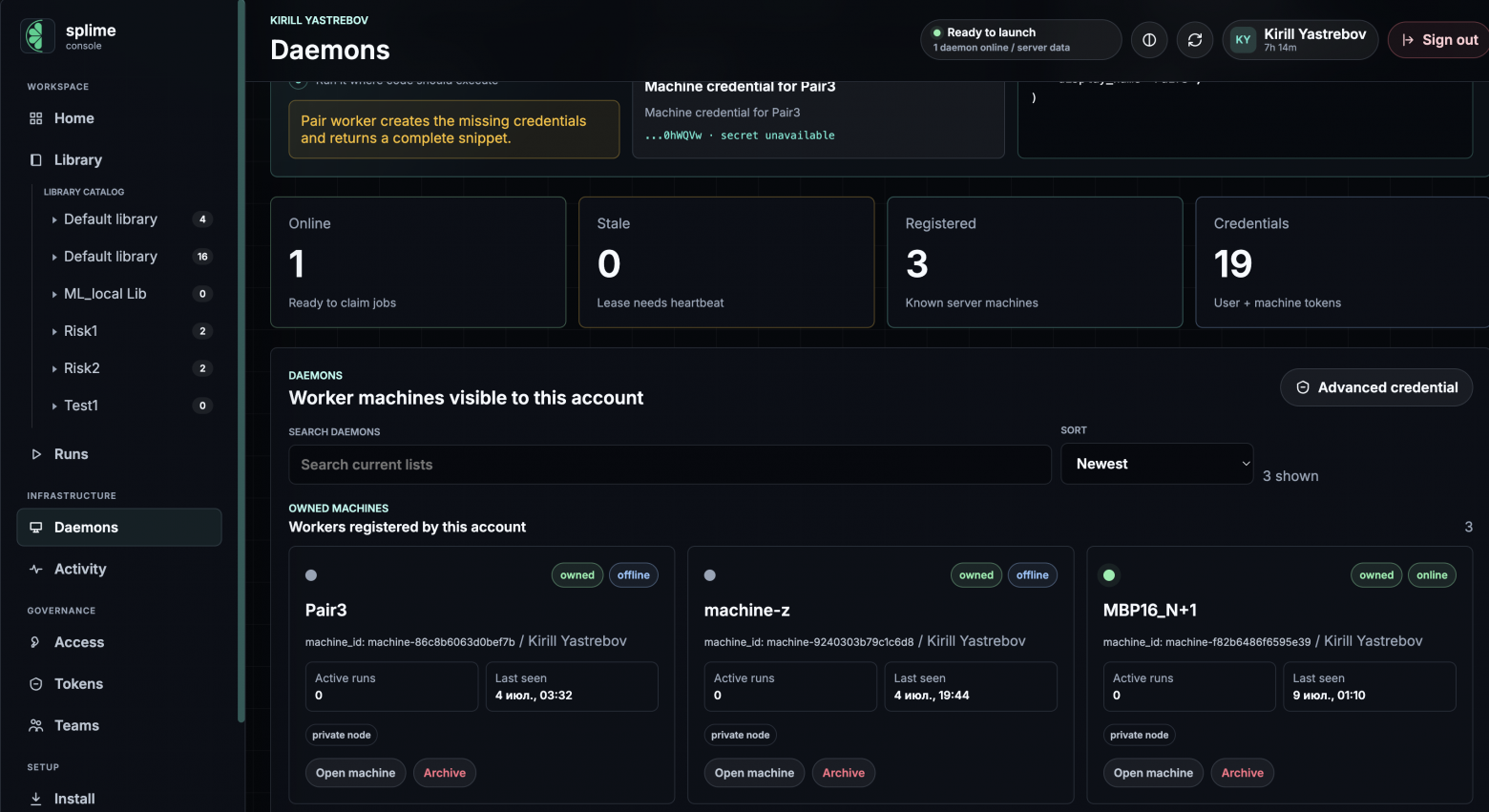Archive the Pair3 machine
Screen dimensions: 1489x812
pos(445,773)
